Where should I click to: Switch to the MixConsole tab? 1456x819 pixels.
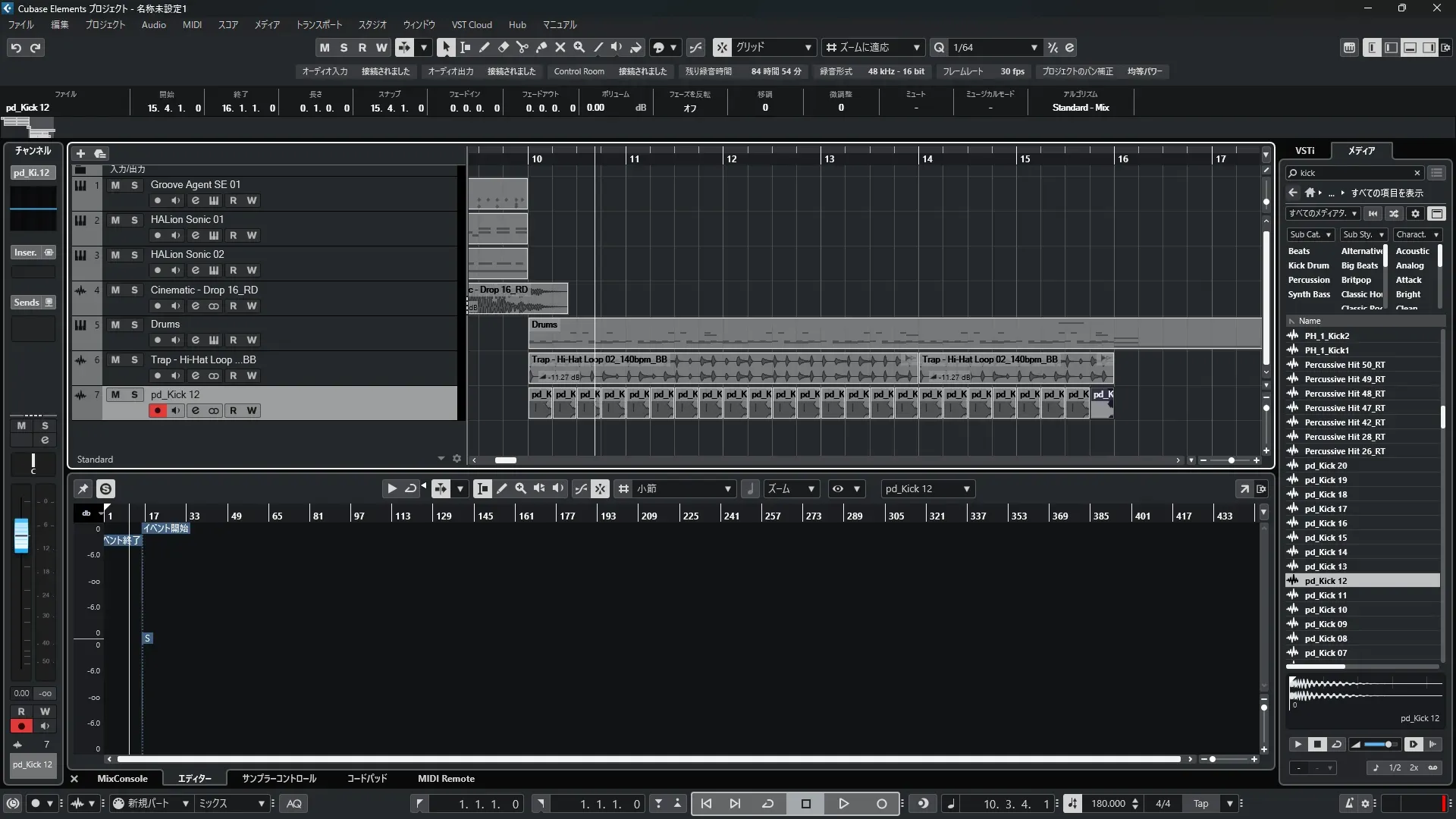tap(122, 778)
